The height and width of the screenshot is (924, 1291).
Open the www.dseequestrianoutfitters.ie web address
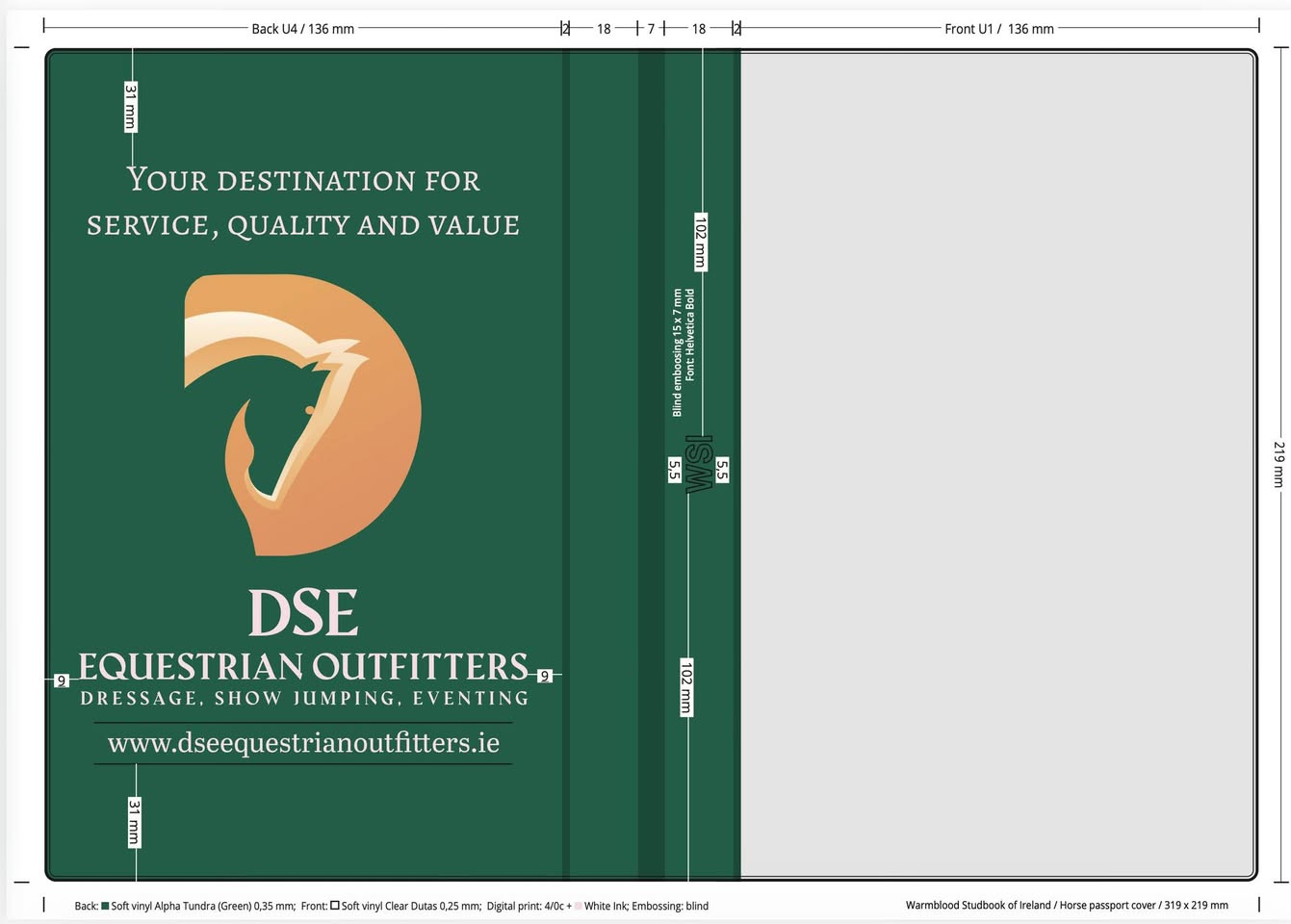(x=303, y=743)
